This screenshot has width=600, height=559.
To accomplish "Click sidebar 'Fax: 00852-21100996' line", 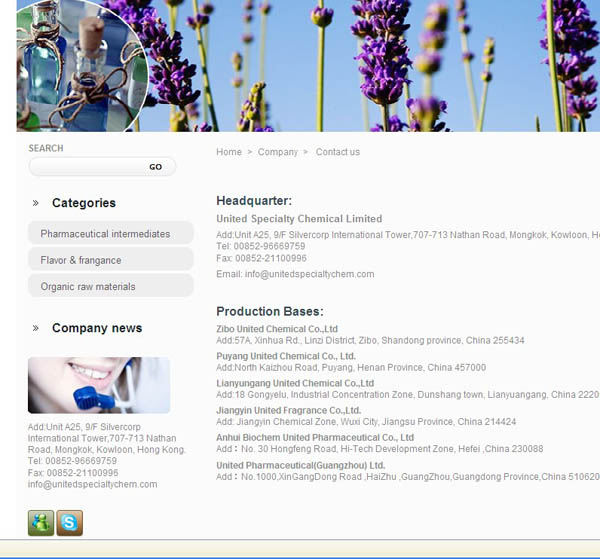I will [73, 473].
